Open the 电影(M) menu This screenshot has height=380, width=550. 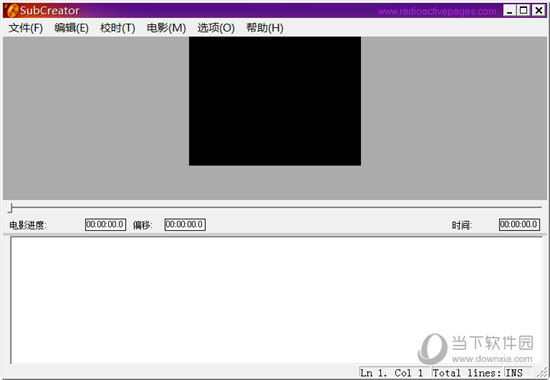click(166, 28)
